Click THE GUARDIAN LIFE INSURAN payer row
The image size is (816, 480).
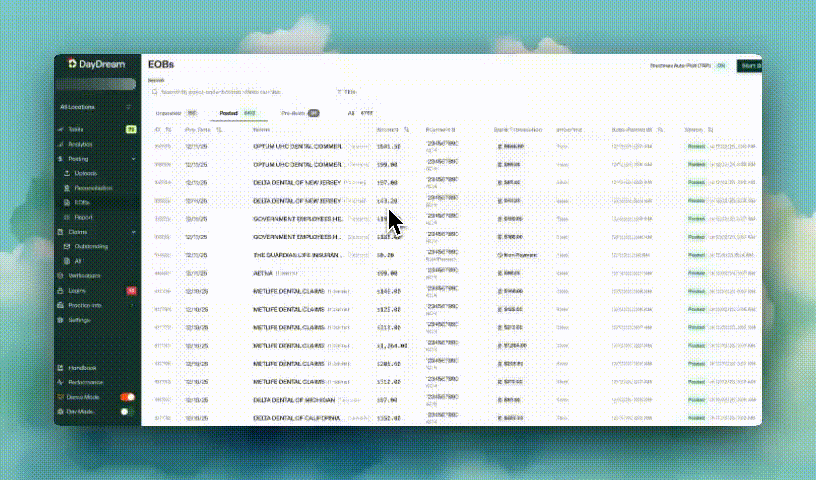[452, 255]
